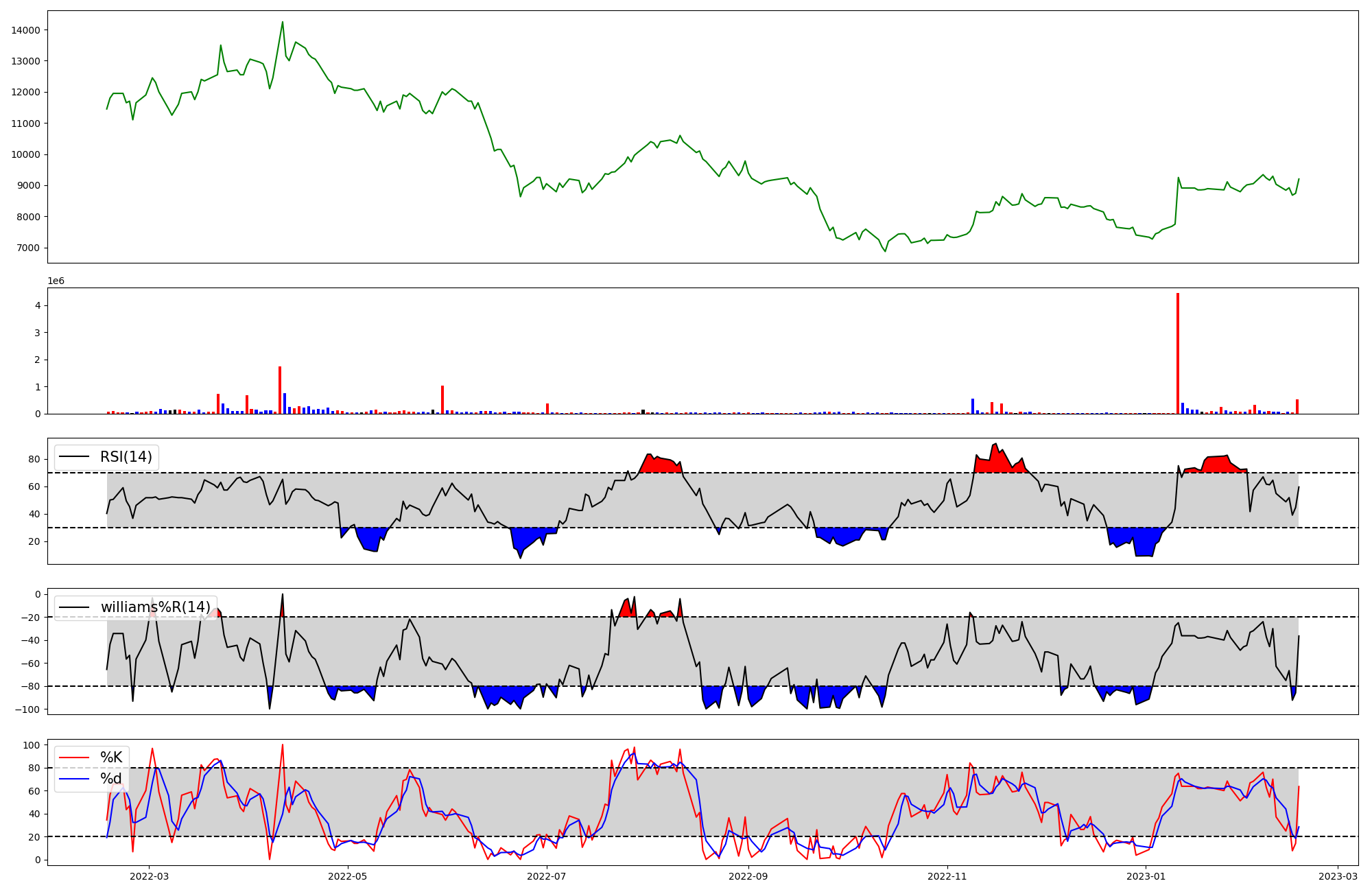The width and height of the screenshot is (1372, 892).
Task: Select the 2022-03 date axis label
Action: coord(149,876)
